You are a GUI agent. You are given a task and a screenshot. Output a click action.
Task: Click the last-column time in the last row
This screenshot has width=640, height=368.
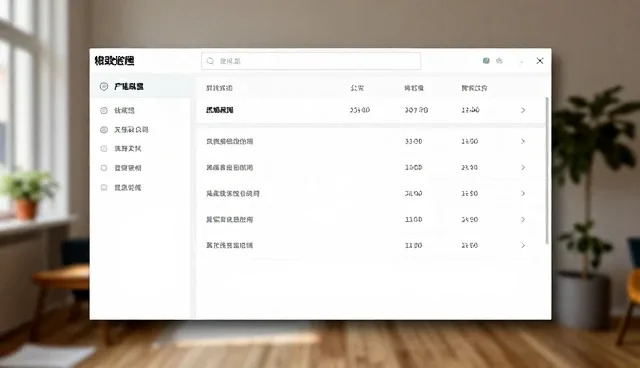tap(469, 245)
